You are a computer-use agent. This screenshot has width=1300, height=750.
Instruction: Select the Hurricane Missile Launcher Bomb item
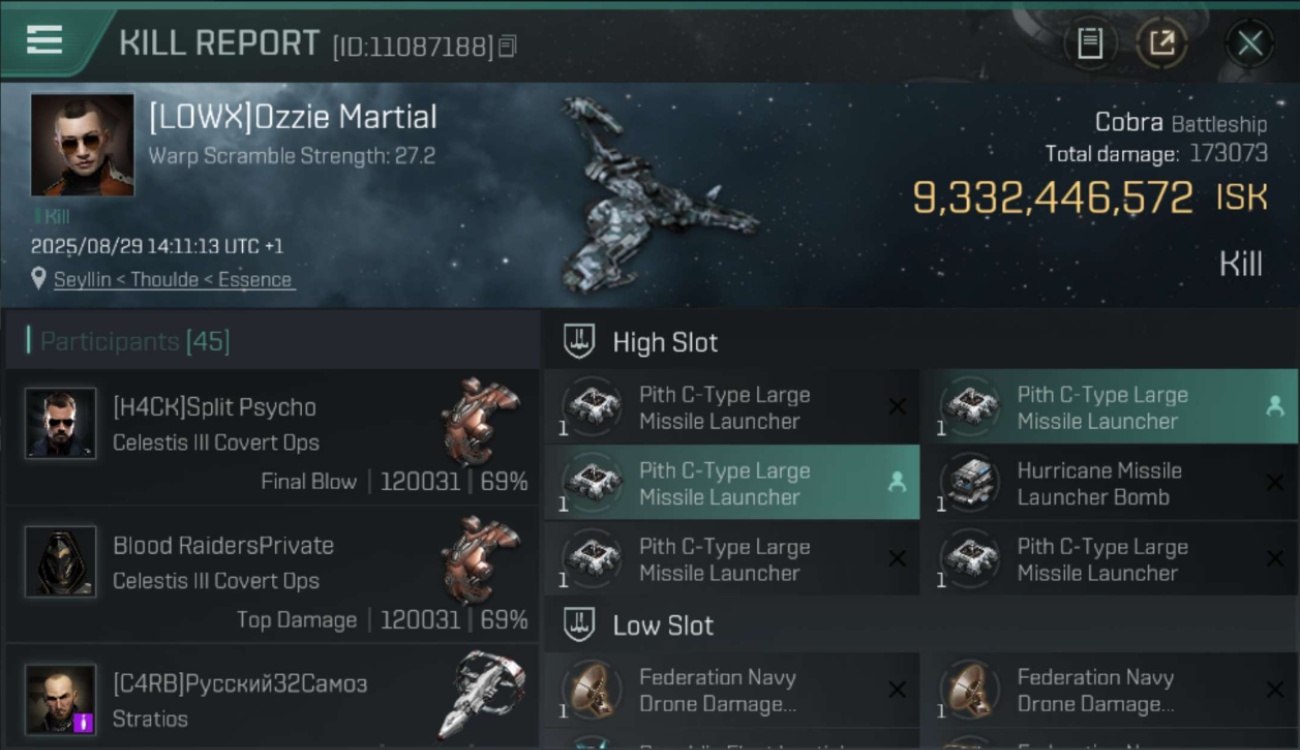[1099, 484]
